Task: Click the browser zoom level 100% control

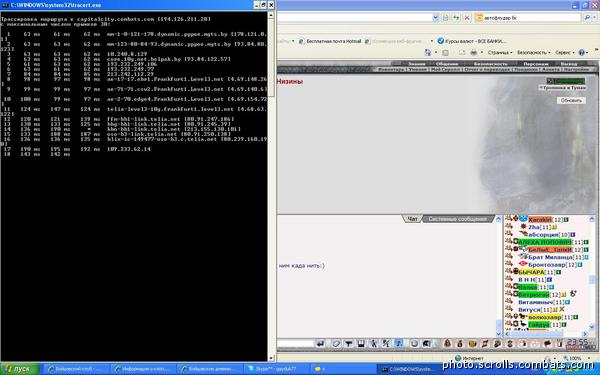Action: [576, 358]
